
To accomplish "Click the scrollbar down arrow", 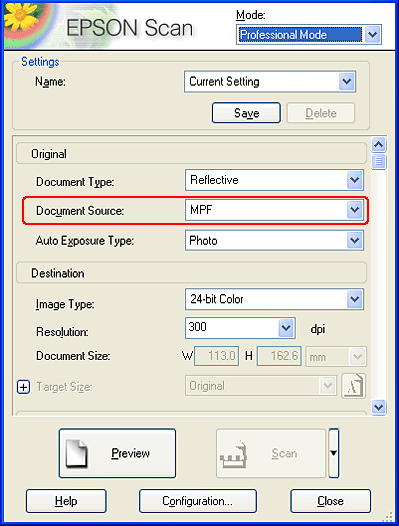I will [x=379, y=407].
